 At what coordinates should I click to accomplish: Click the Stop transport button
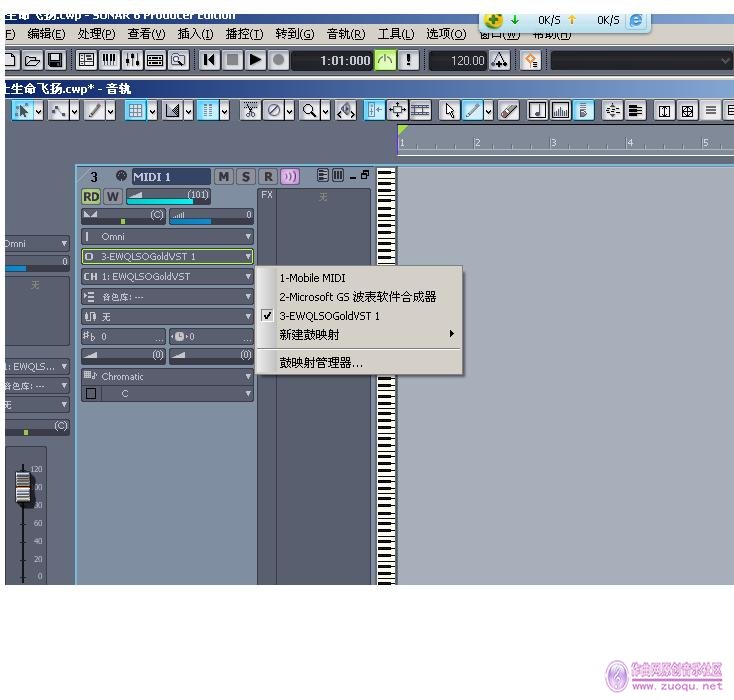[232, 60]
